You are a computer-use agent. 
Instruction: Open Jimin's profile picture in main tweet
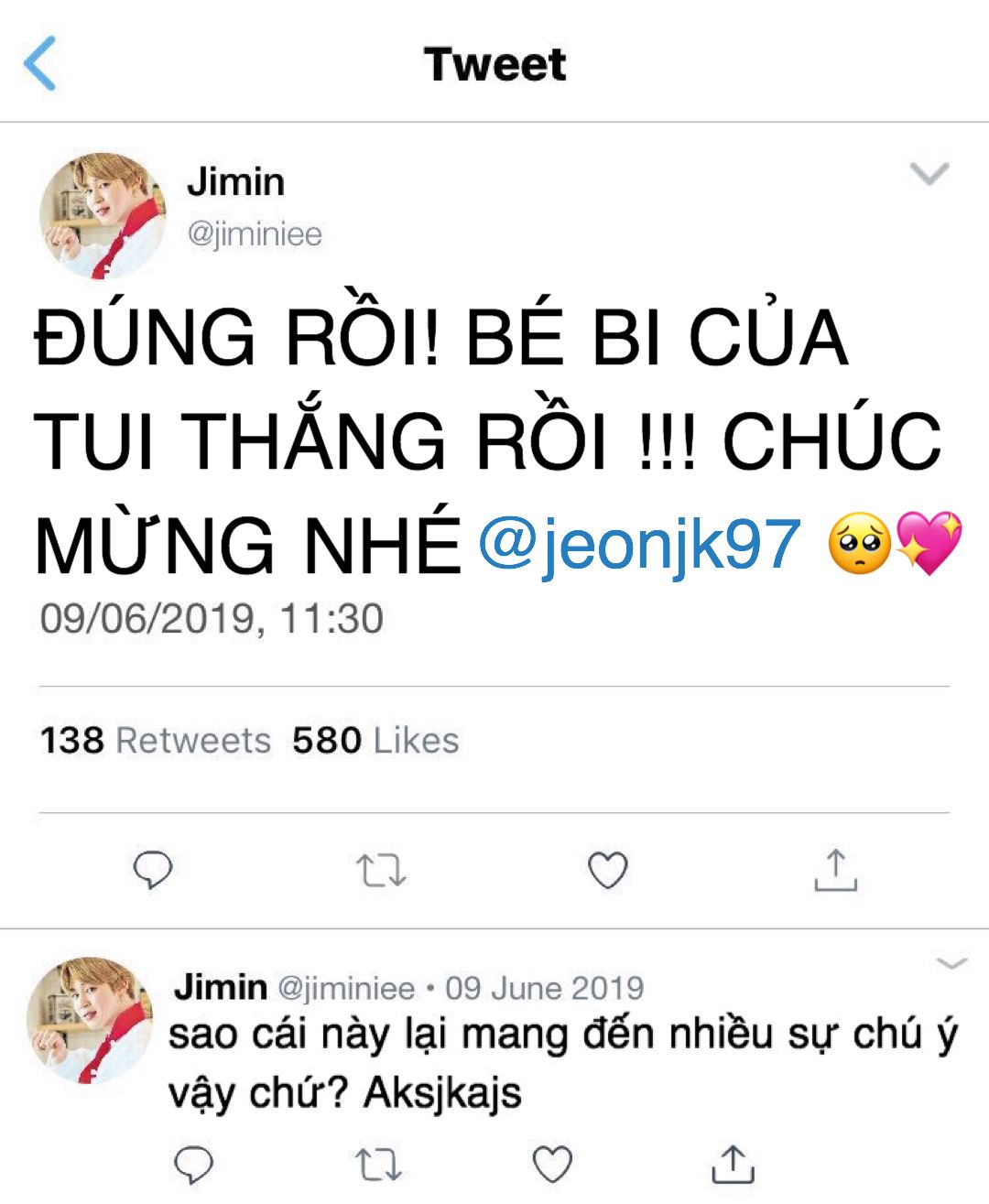click(x=103, y=216)
